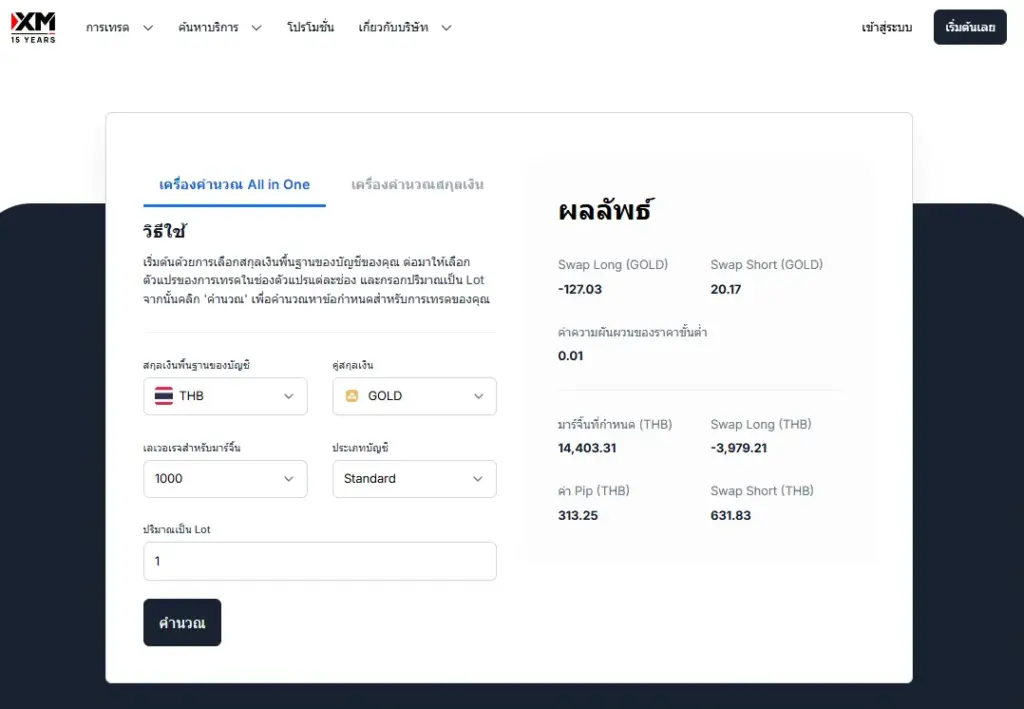Click the เข้าสู่ระบบ login link
This screenshot has width=1024, height=709.
pyautogui.click(x=886, y=28)
